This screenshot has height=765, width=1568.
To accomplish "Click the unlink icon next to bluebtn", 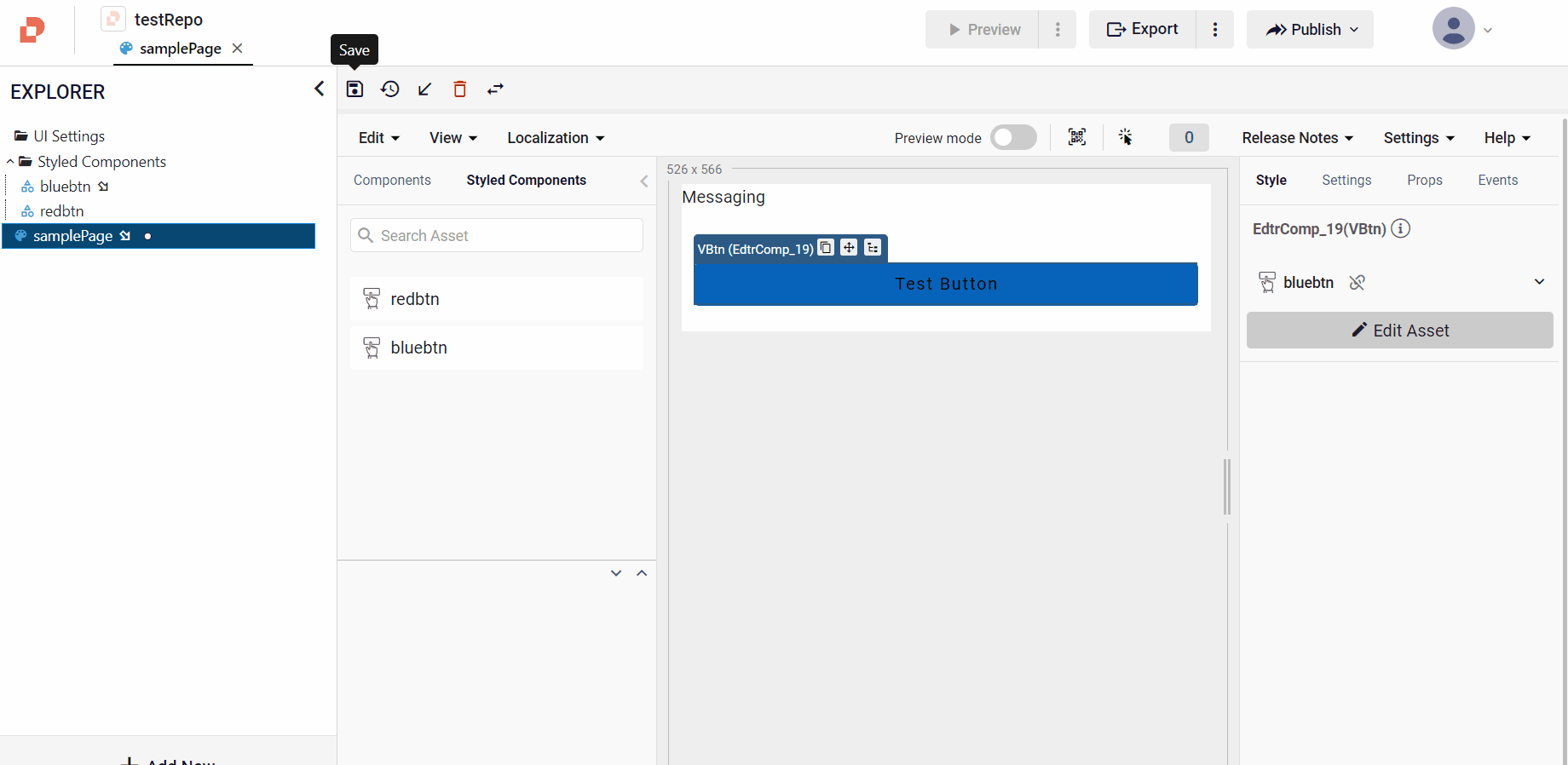I will pos(1358,283).
